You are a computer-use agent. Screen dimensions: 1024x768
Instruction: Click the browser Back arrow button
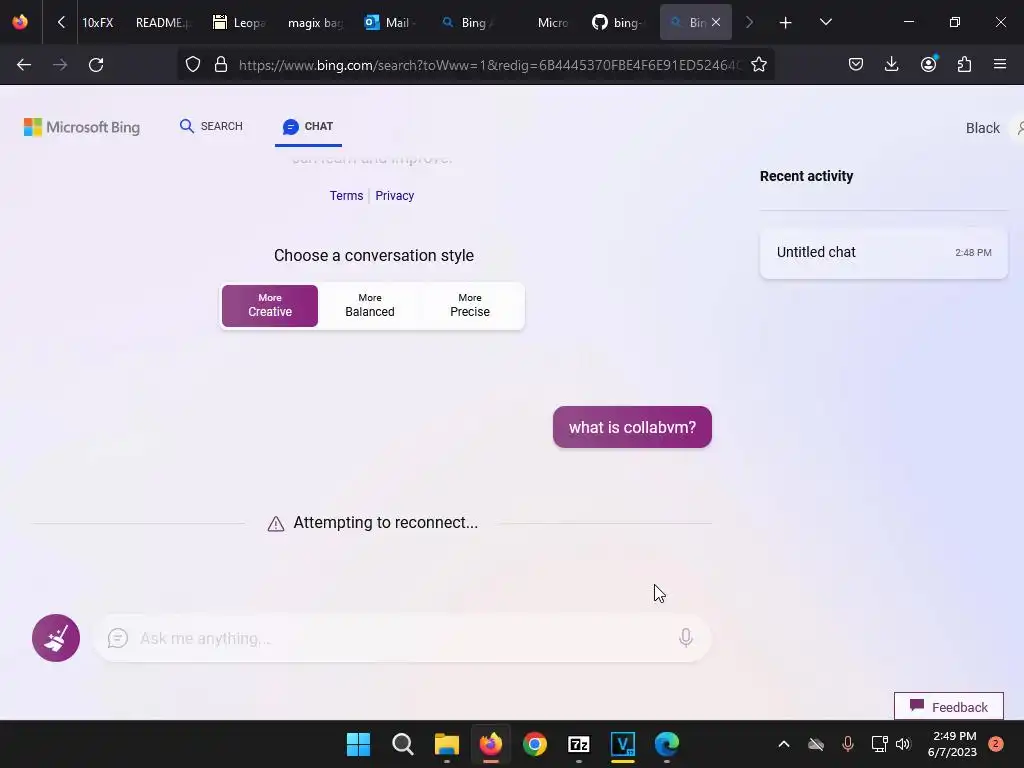click(x=24, y=65)
